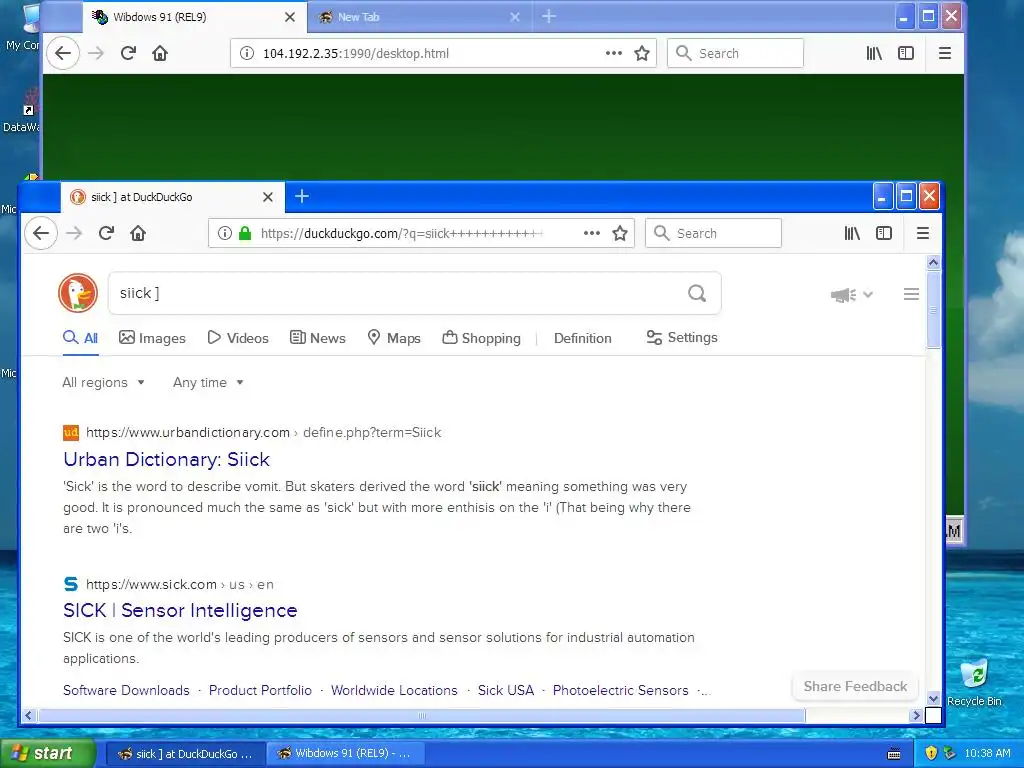Close the siick ] at DuckDuckGo tab
This screenshot has width=1024, height=768.
(268, 197)
